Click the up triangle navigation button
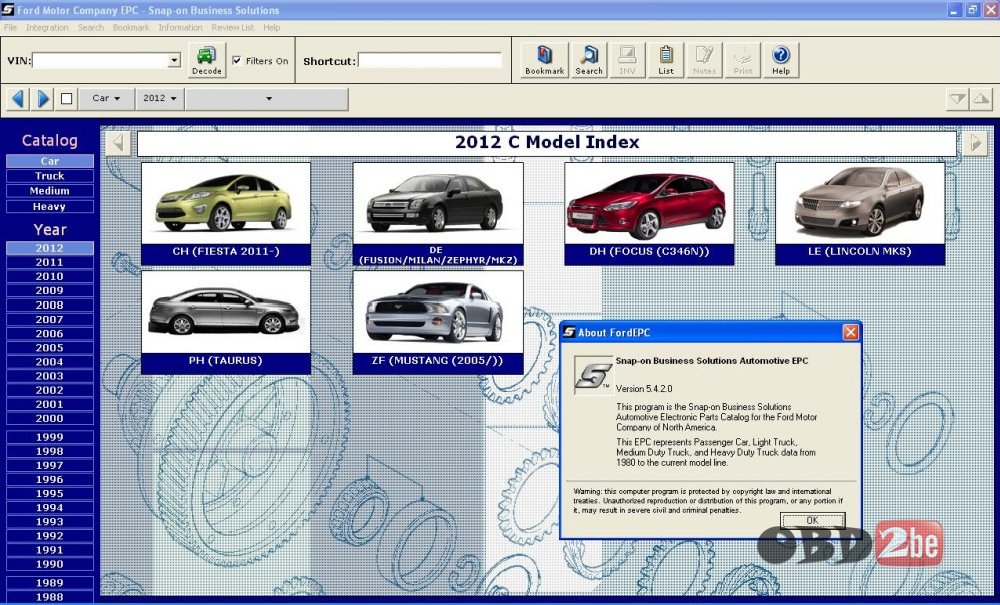This screenshot has width=1000, height=605. [981, 99]
